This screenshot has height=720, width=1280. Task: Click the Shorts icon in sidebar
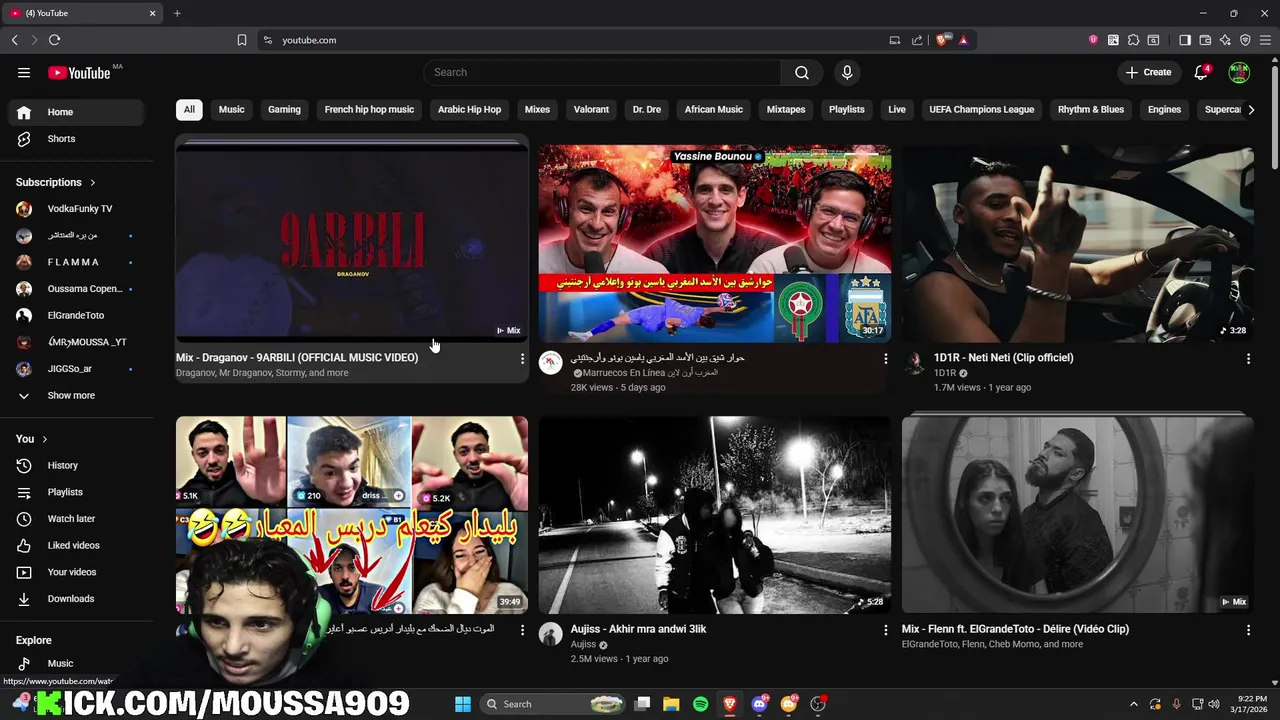click(x=24, y=139)
